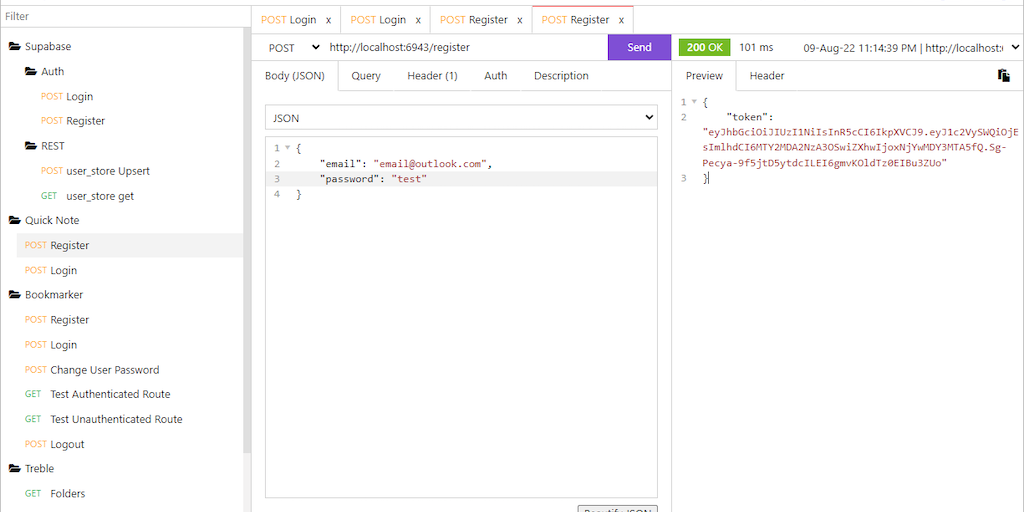
Task: Open the JSON body type dropdown
Action: pos(460,118)
